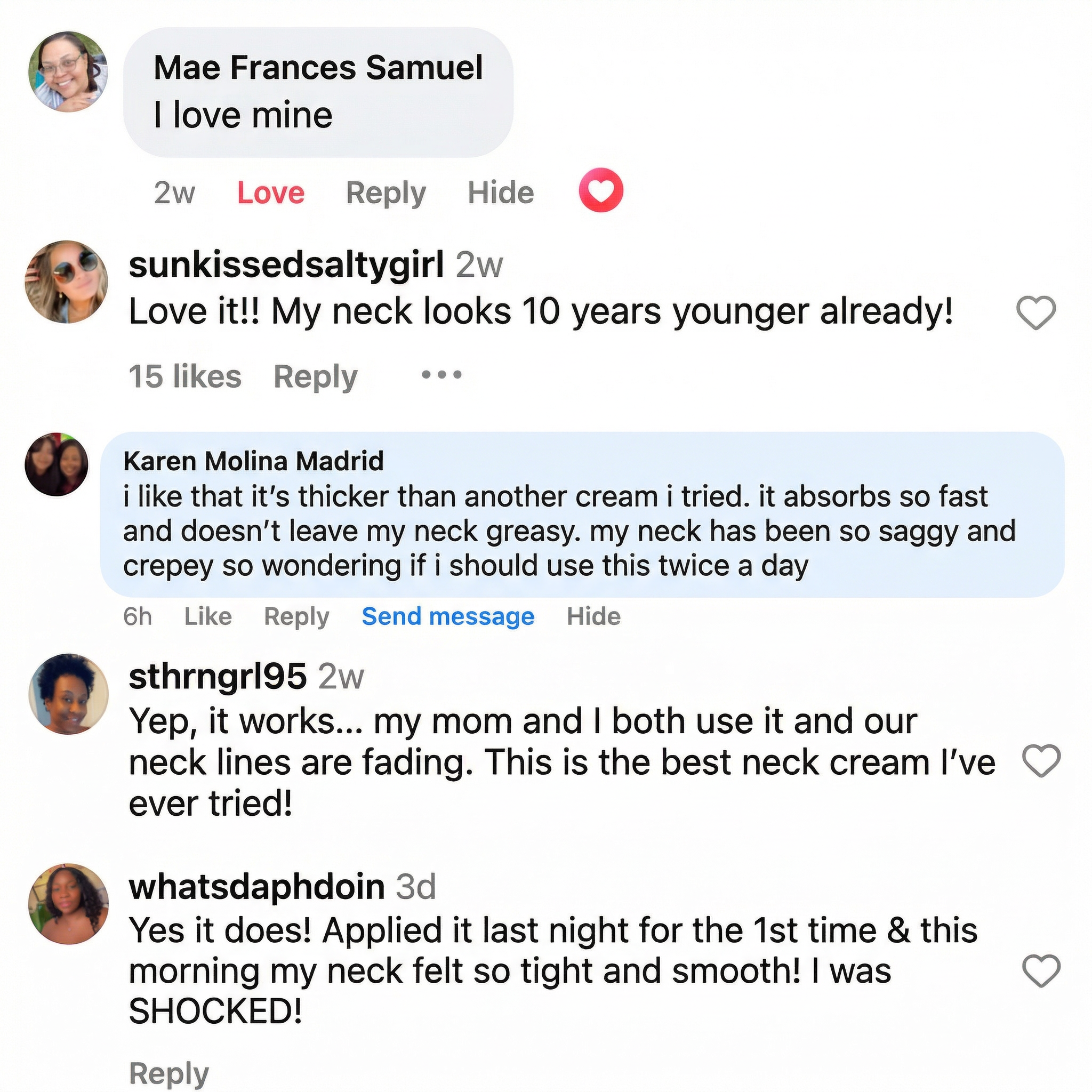Image resolution: width=1092 pixels, height=1092 pixels.
Task: View the 15 likes on sunkissedsaltygirl's comment
Action: pos(185,376)
